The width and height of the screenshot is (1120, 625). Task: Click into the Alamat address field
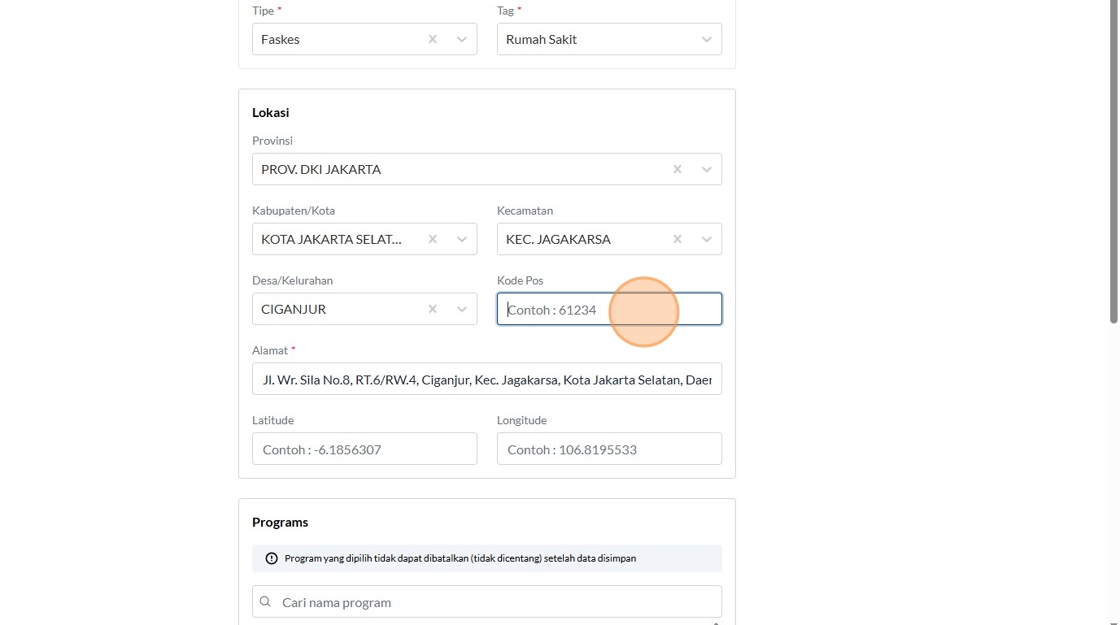click(487, 379)
